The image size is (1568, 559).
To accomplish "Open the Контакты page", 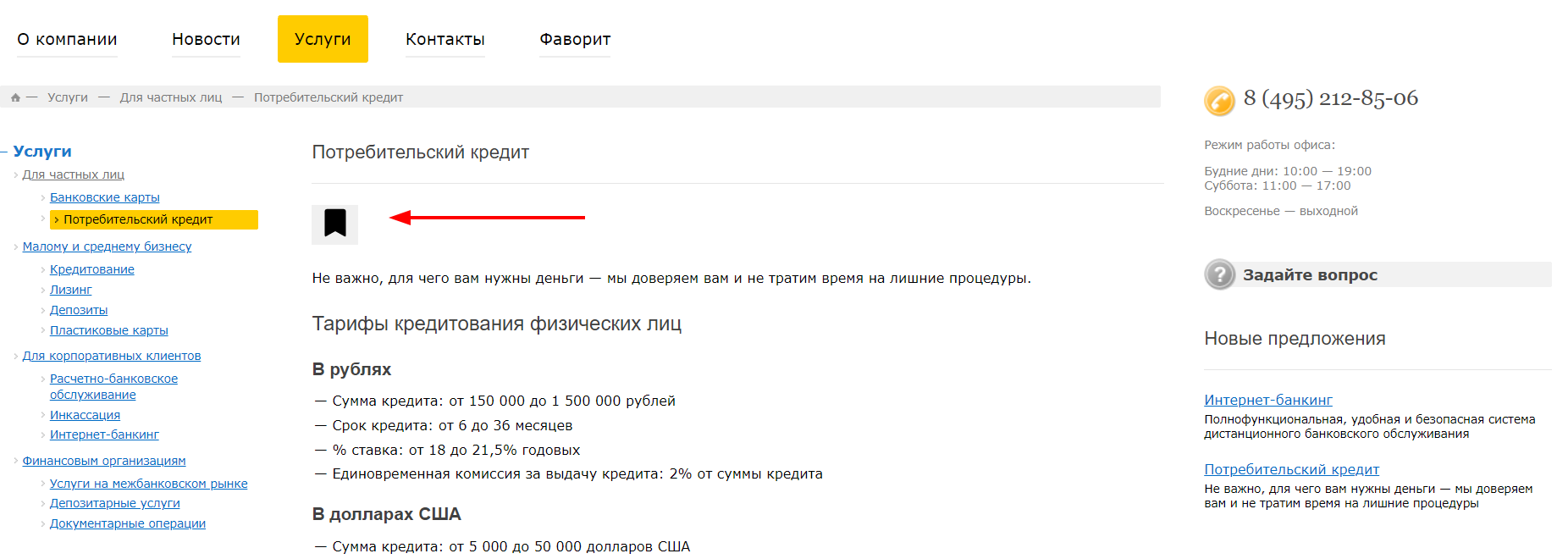I will click(x=445, y=39).
